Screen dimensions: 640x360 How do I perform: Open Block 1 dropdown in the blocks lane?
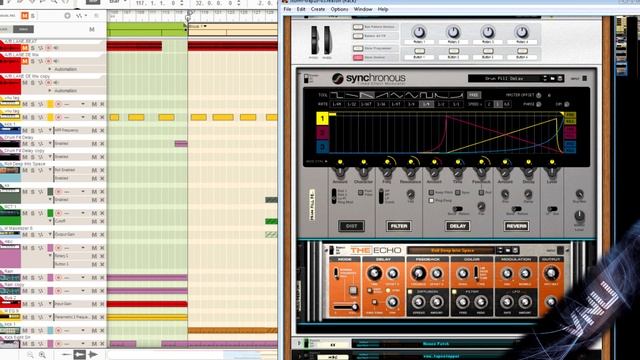[x=205, y=27]
